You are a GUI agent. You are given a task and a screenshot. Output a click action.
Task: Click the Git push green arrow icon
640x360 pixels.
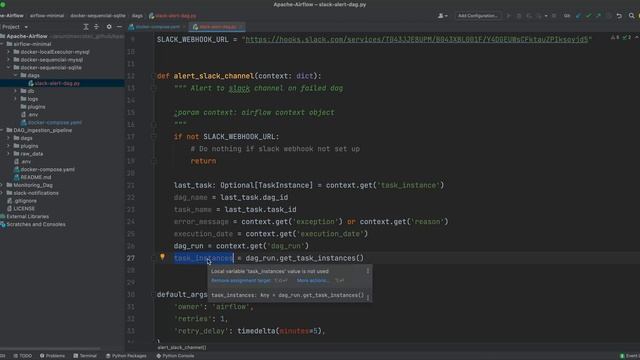coord(598,16)
